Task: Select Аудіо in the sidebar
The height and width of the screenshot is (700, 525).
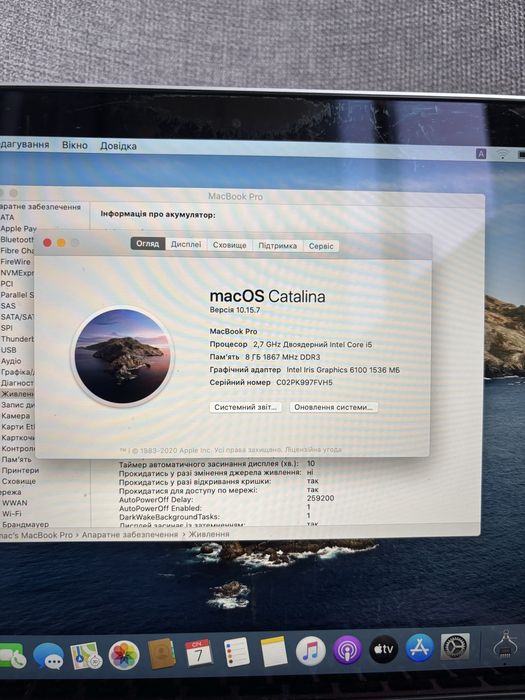Action: pos(11,361)
